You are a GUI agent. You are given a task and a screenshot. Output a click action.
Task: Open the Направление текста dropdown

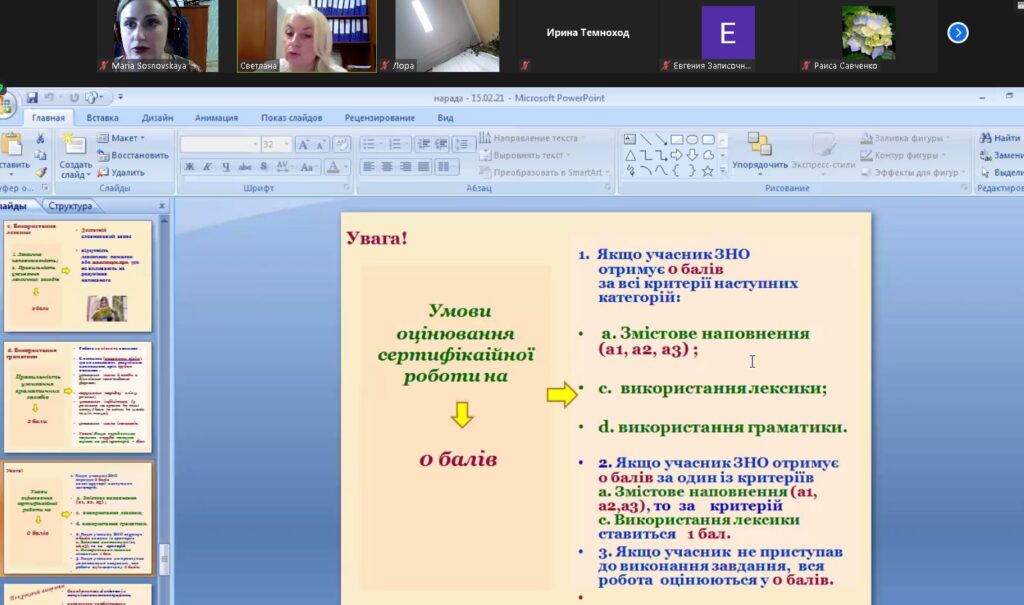click(x=532, y=138)
